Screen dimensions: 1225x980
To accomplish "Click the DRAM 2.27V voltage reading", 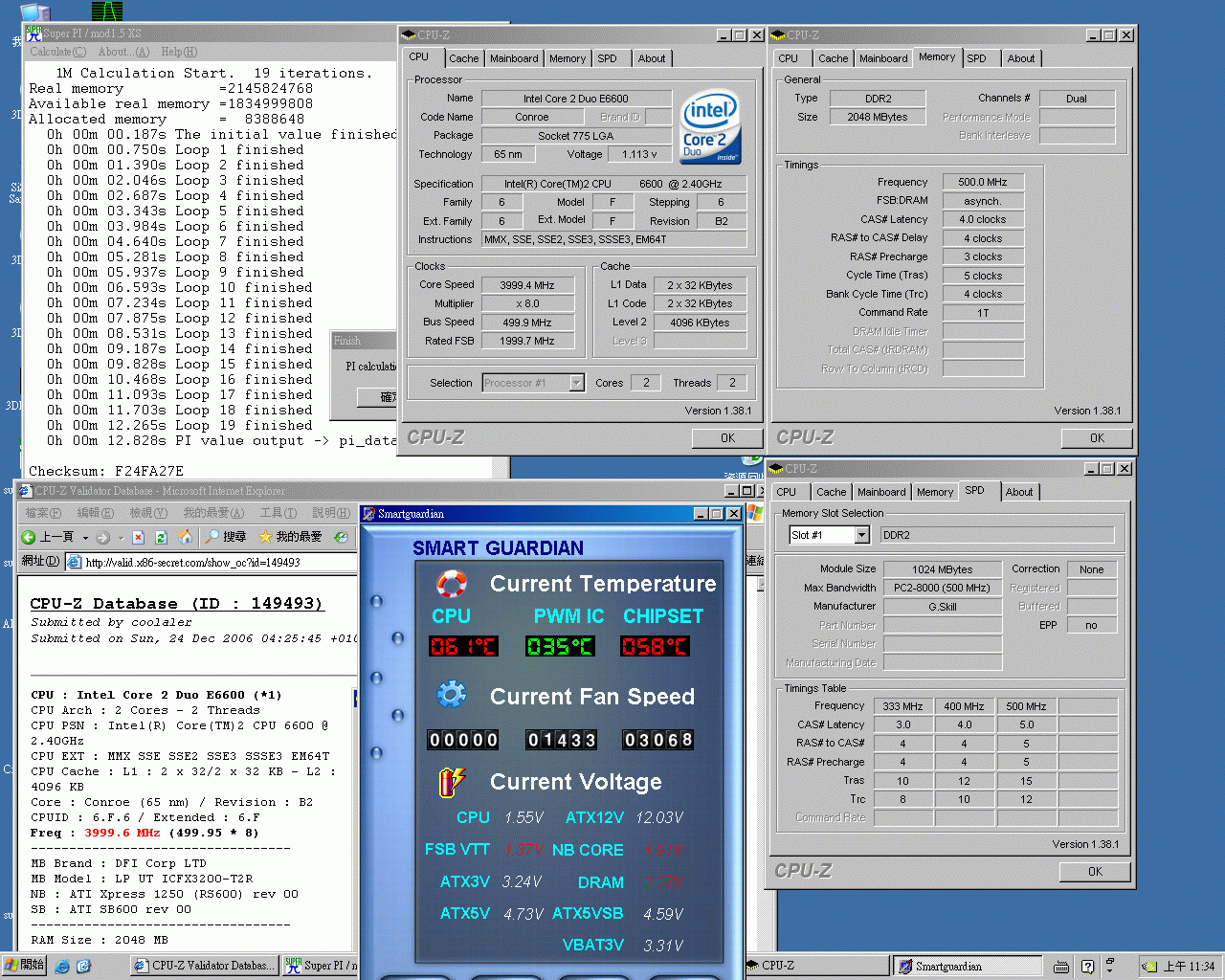I will pos(662,882).
